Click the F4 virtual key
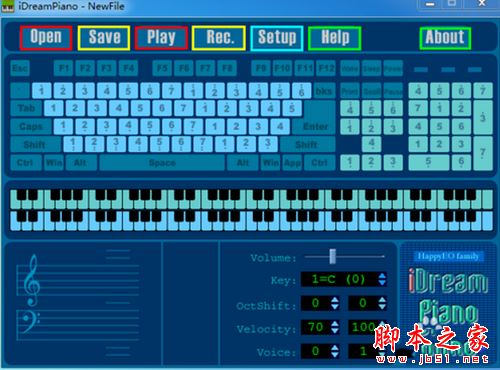This screenshot has height=370, width=500. pyautogui.click(x=128, y=69)
